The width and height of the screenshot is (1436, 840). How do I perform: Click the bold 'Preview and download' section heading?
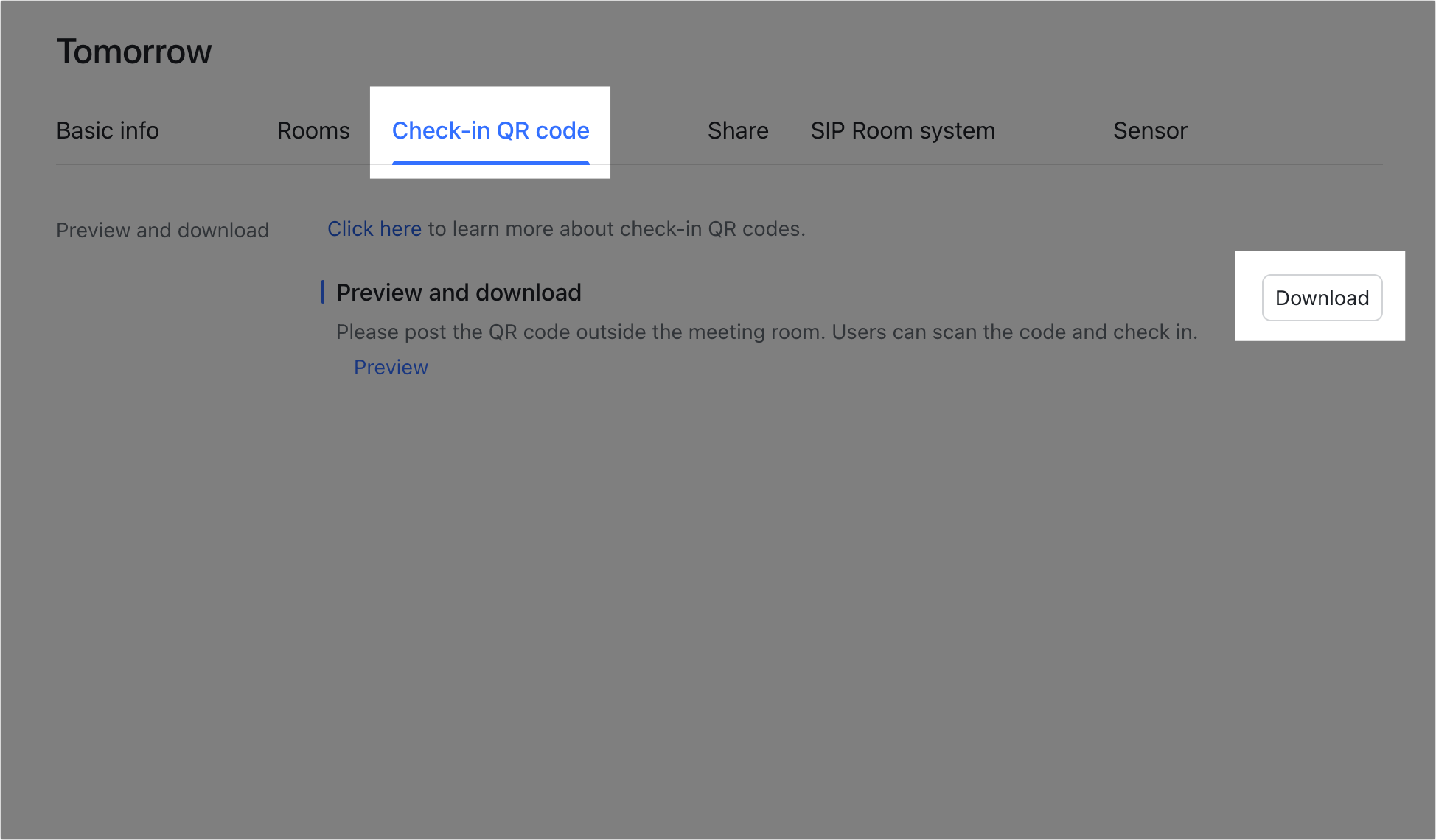[x=459, y=293]
